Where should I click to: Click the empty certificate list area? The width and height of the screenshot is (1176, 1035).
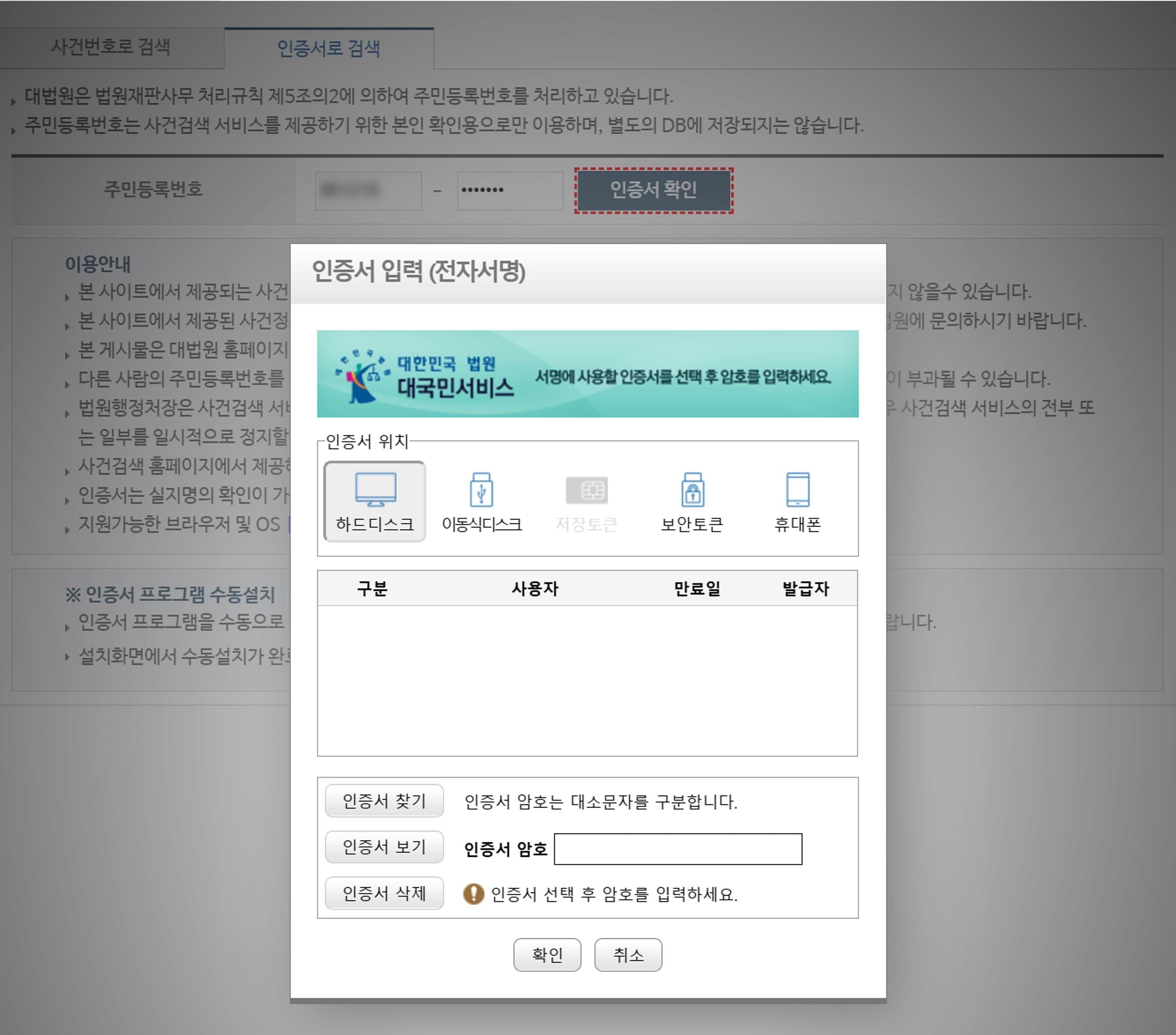coord(588,681)
